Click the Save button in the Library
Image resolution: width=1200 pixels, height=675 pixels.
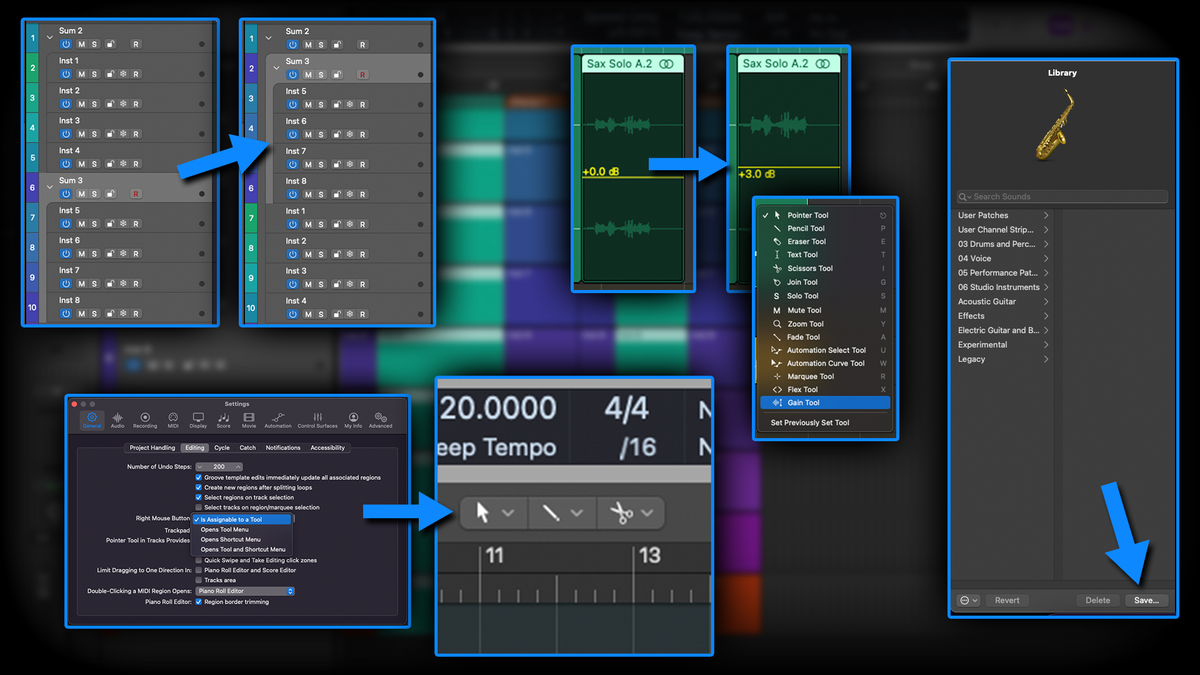click(x=1146, y=600)
